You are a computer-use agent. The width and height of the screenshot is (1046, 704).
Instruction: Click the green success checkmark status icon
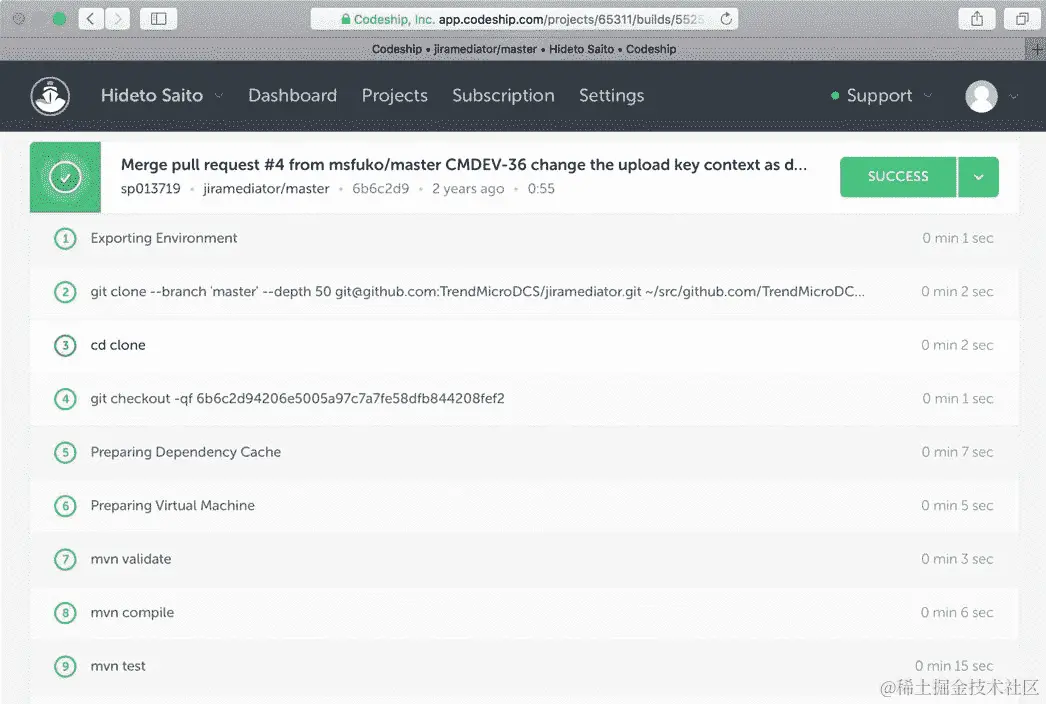pos(65,178)
